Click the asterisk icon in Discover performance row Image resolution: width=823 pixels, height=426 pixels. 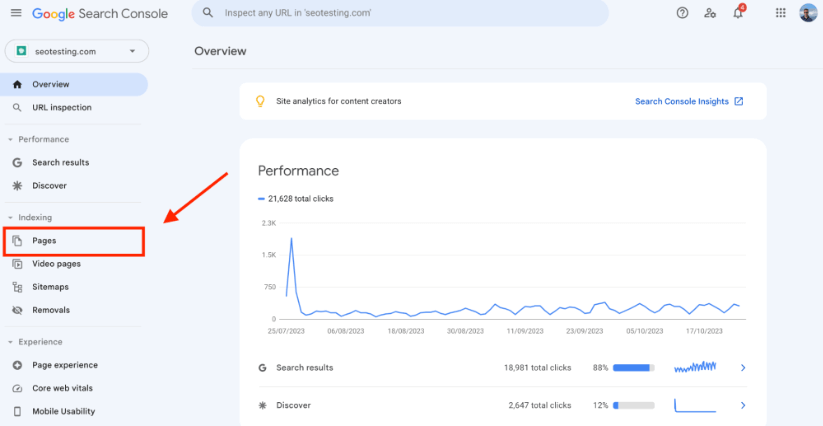(262, 406)
